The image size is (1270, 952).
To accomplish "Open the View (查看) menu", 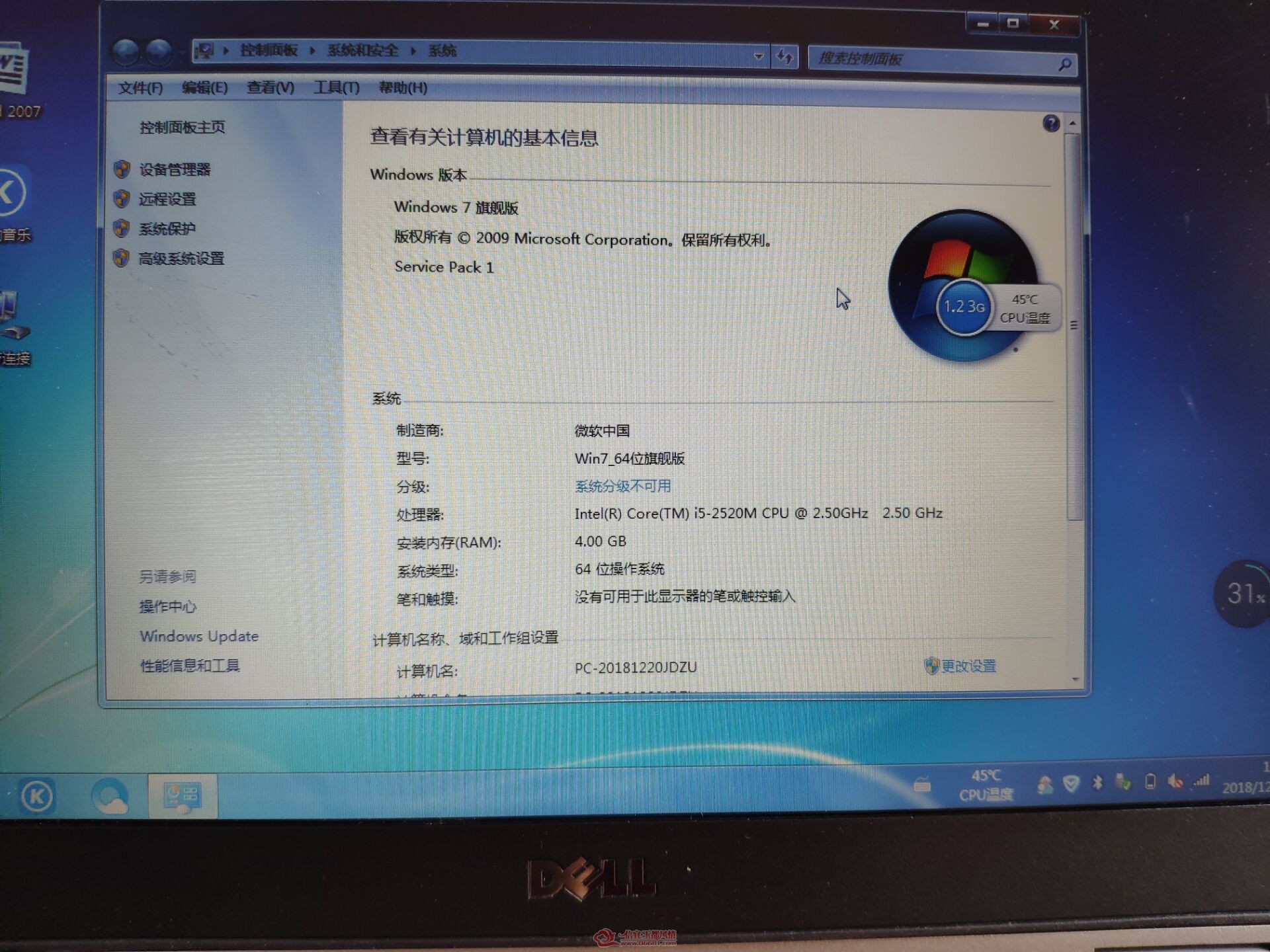I will [270, 87].
